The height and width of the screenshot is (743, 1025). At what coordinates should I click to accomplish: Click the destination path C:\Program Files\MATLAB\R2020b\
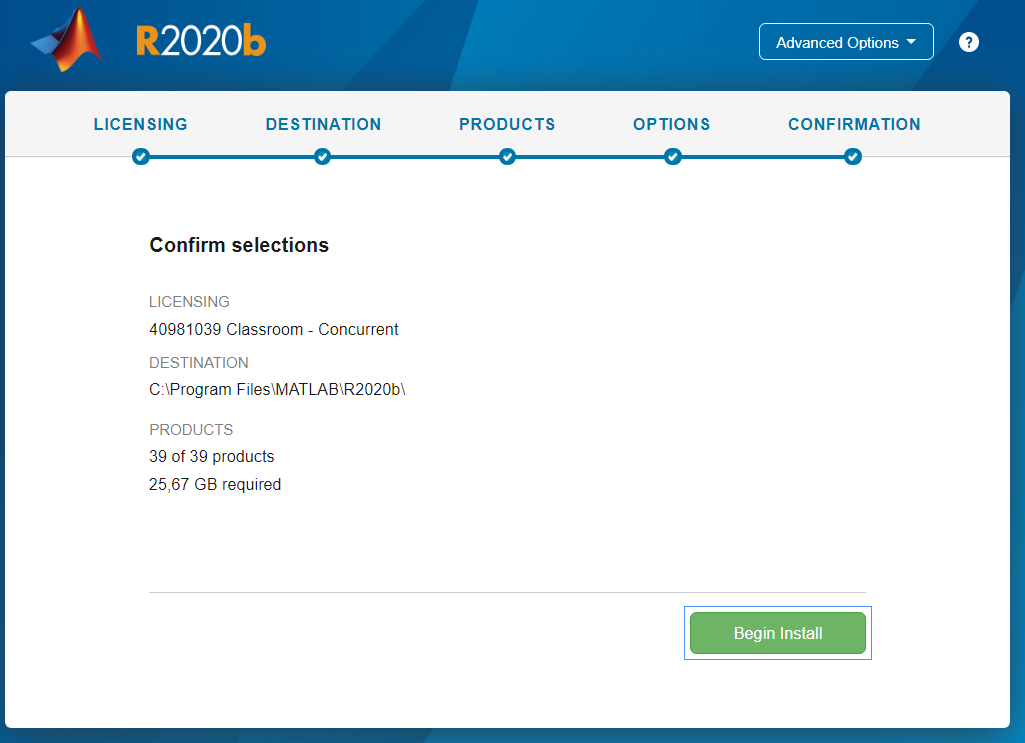pos(277,389)
